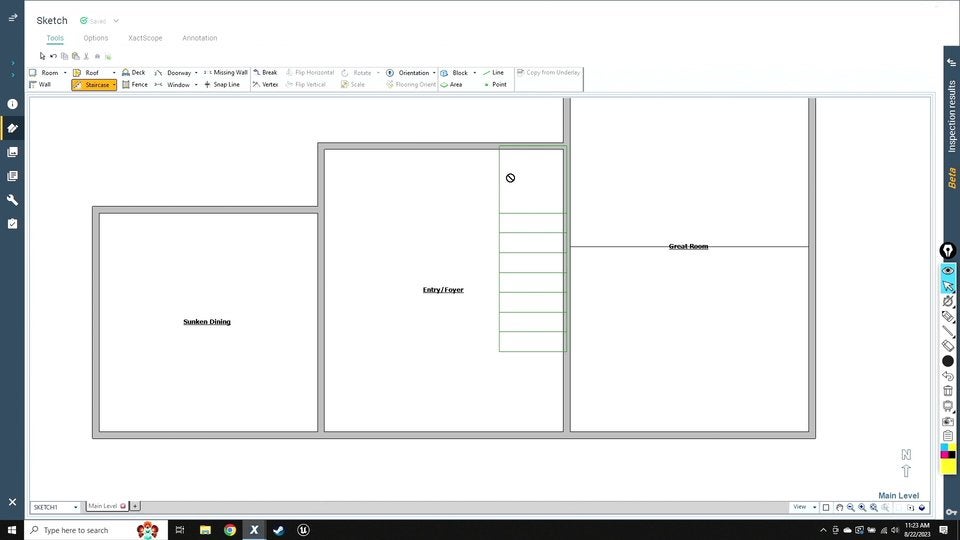Screen dimensions: 960x540
Task: Activate the Snap Line tool
Action: pos(222,85)
